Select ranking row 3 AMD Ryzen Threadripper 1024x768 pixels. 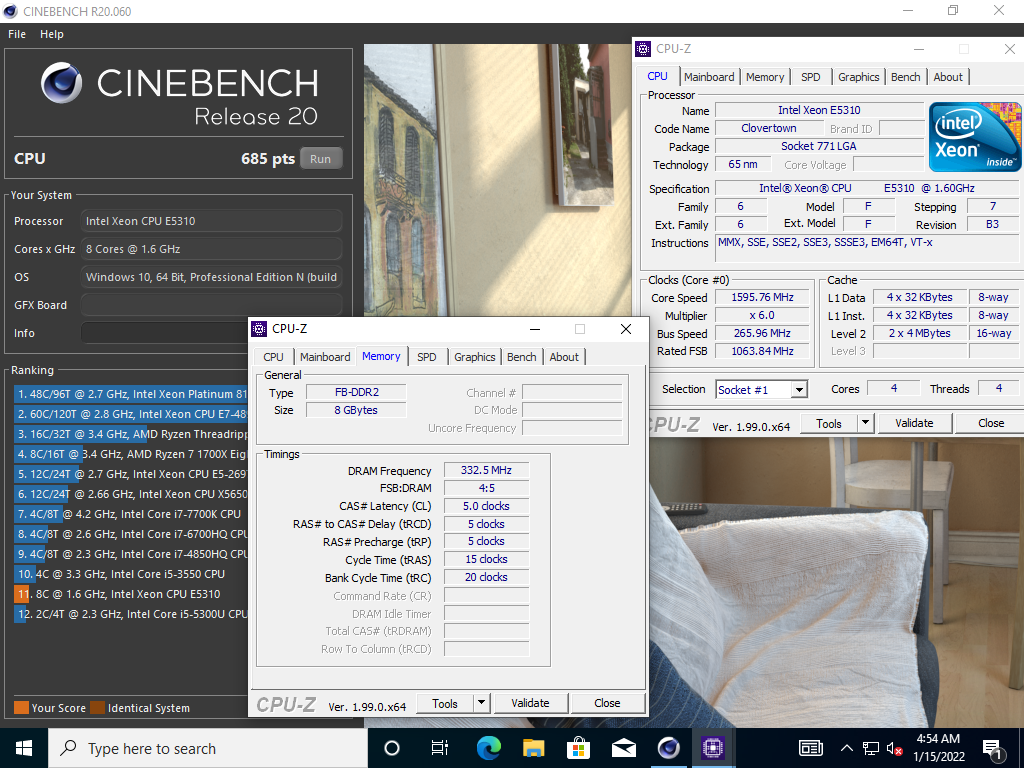pyautogui.click(x=131, y=434)
